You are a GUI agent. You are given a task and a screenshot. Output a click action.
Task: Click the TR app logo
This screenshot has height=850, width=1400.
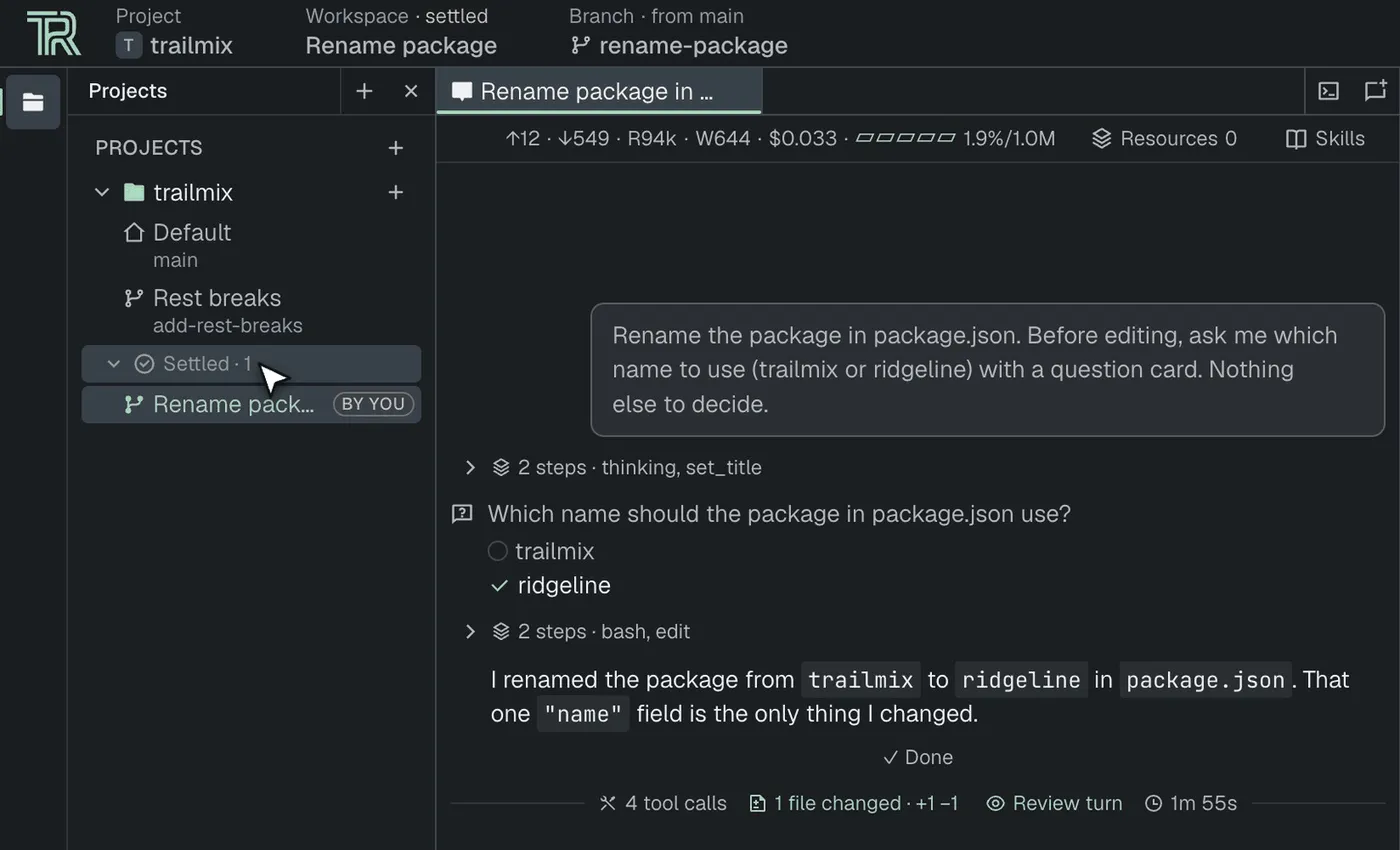click(53, 33)
